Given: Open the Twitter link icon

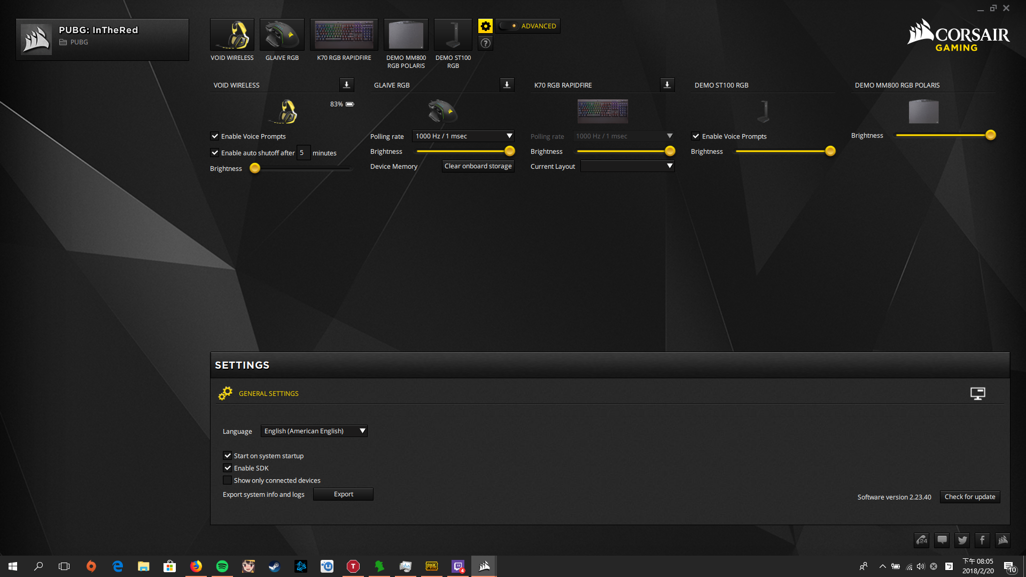Looking at the screenshot, I should [x=962, y=540].
